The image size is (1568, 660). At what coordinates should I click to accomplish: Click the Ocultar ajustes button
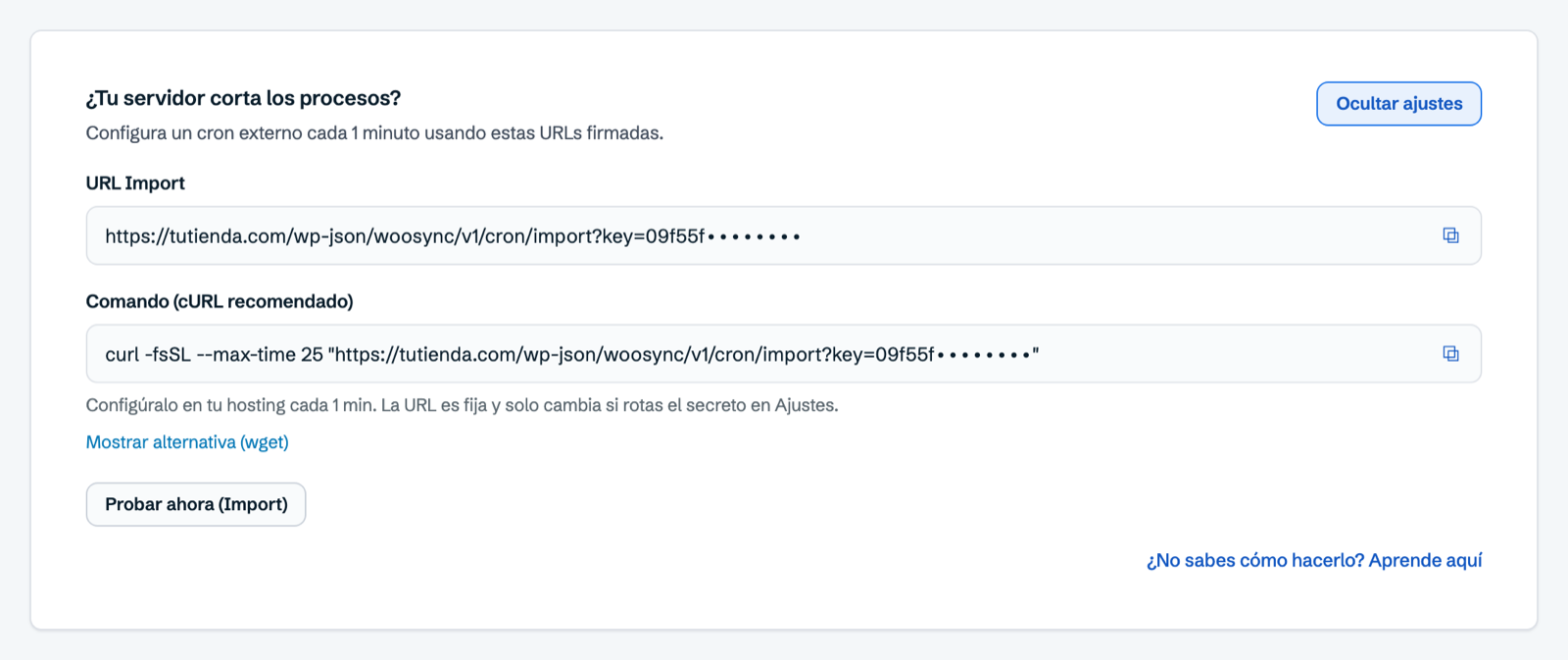[x=1398, y=104]
